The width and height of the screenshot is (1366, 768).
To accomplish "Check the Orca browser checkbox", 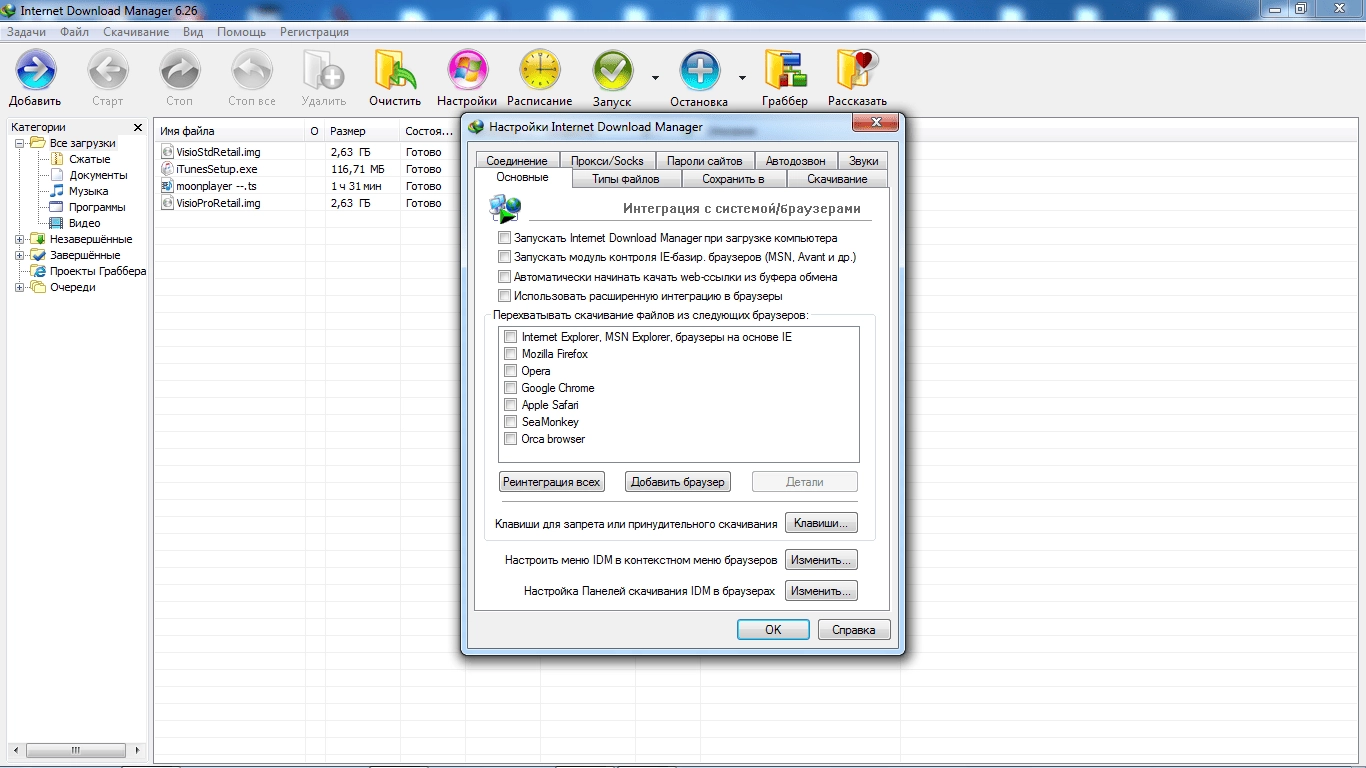I will (511, 439).
